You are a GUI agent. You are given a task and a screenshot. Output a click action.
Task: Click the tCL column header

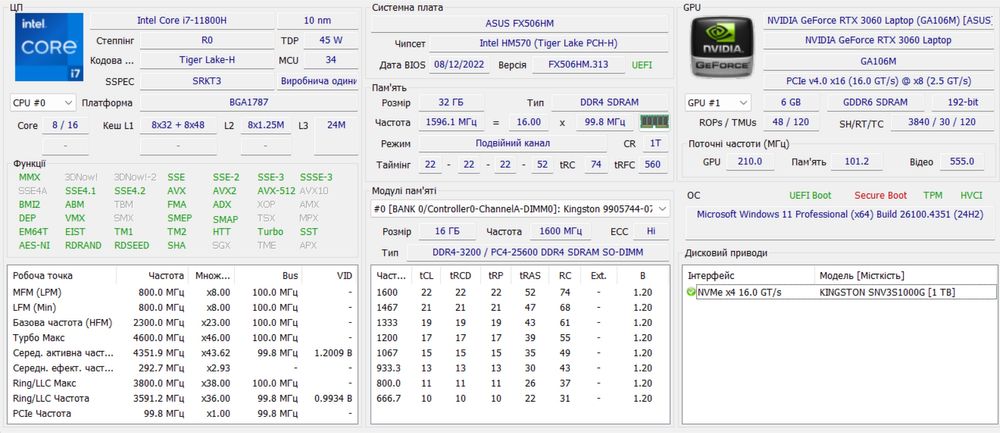point(425,275)
